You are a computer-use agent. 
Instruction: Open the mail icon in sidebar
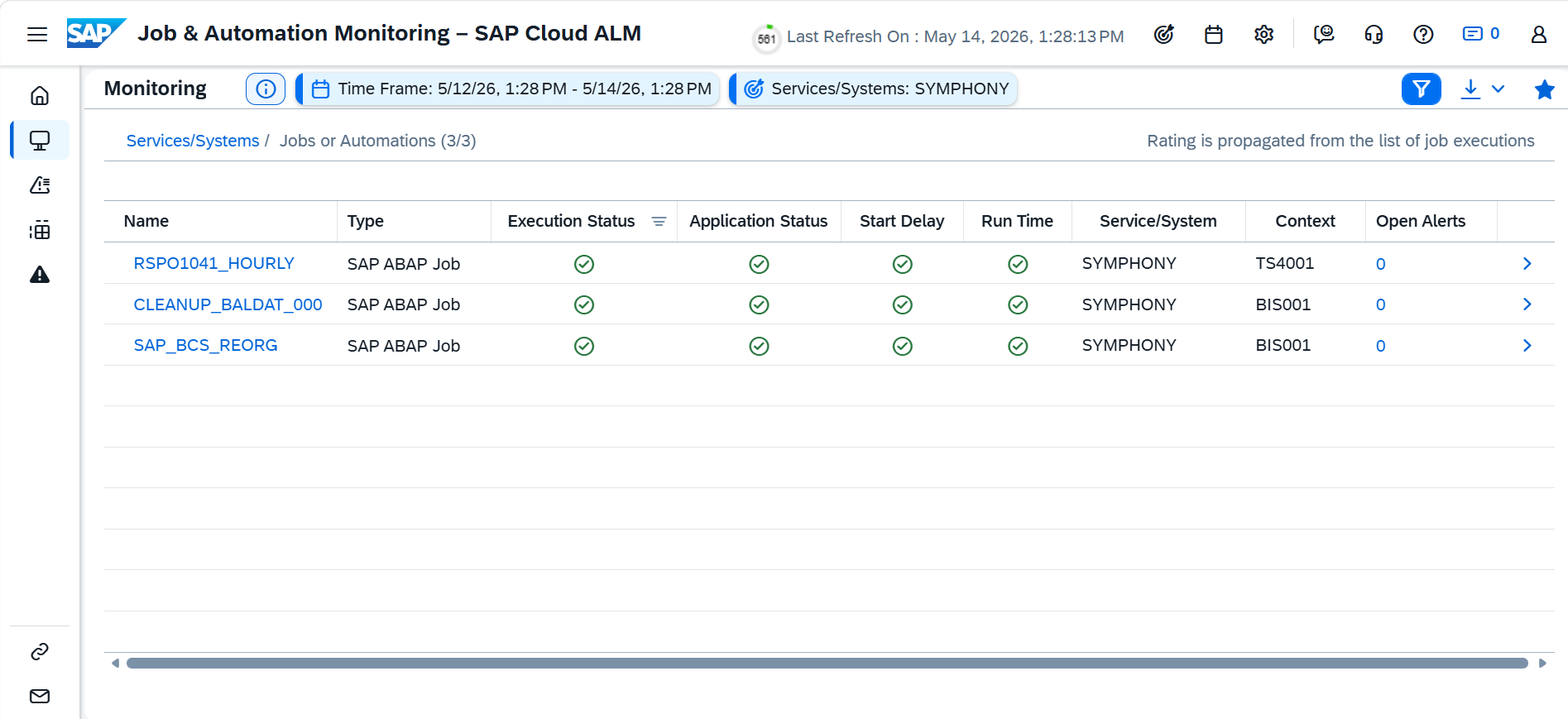(40, 696)
